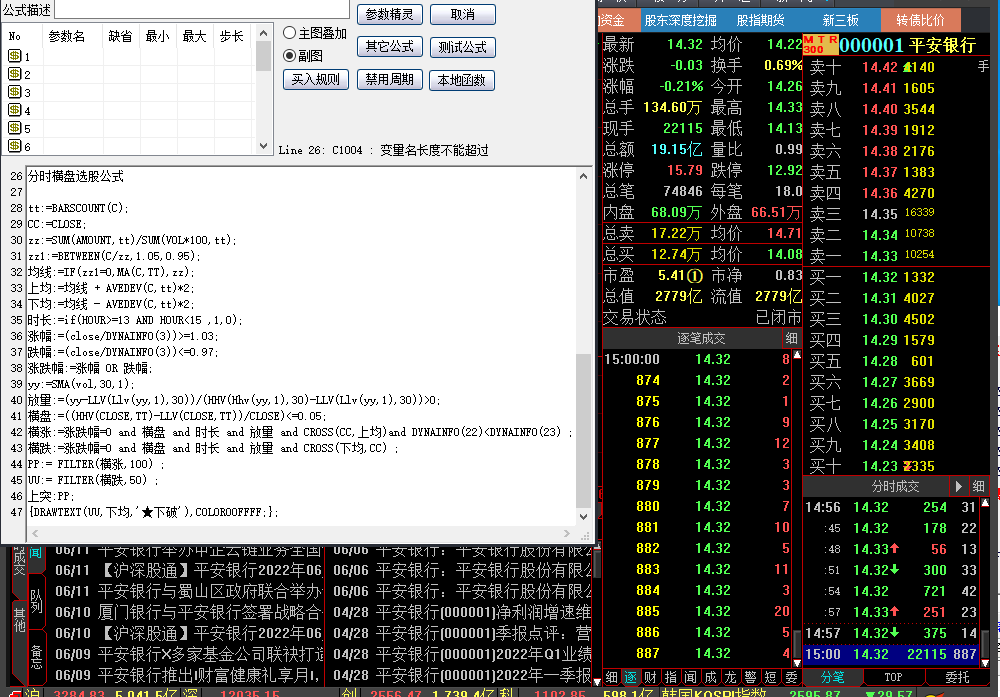Cancel the dialog with 取消

[x=462, y=14]
